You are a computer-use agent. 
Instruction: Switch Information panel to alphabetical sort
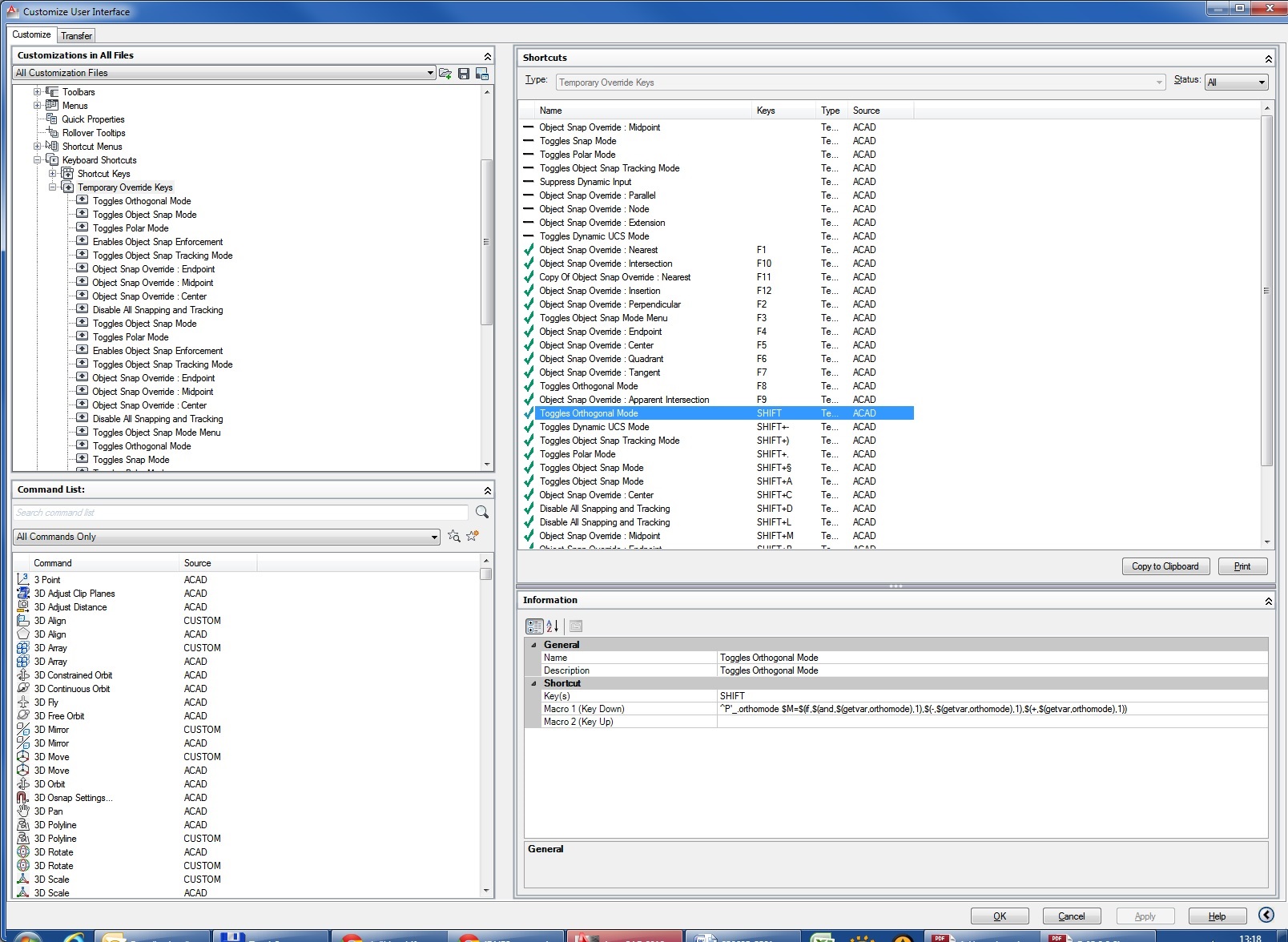(552, 626)
